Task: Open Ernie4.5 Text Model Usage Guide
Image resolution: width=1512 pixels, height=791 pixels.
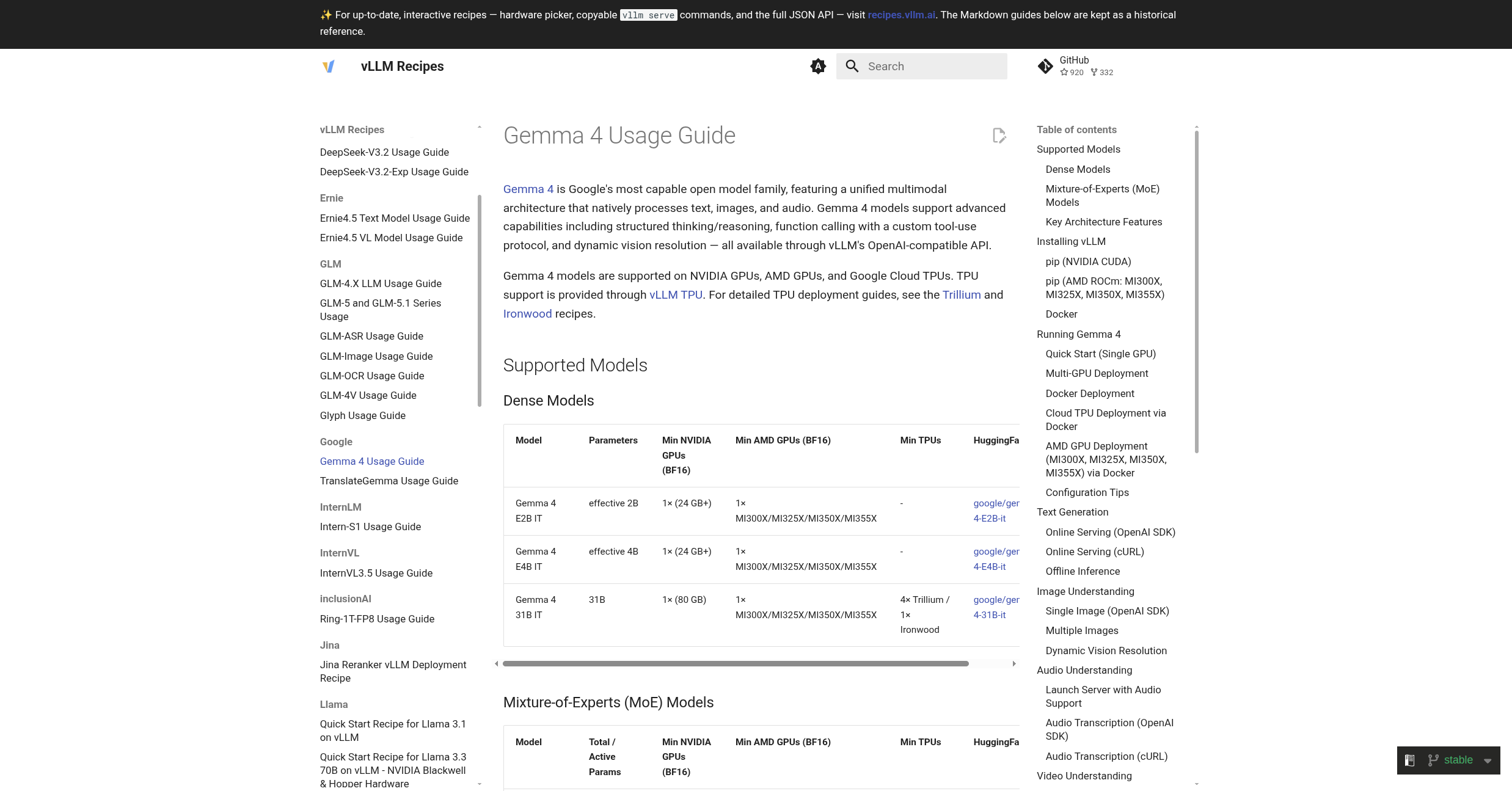Action: point(395,218)
